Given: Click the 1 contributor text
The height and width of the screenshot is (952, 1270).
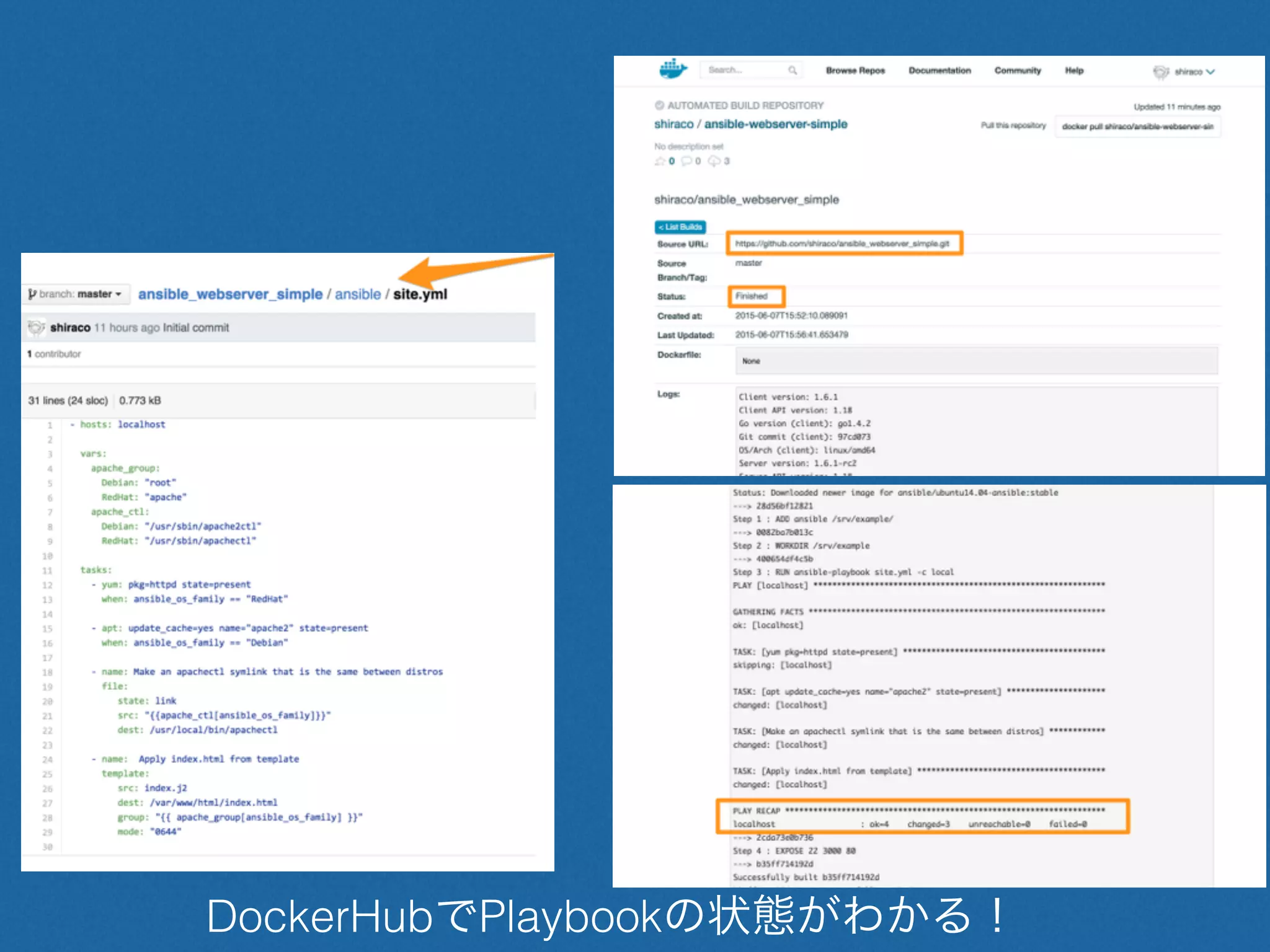Looking at the screenshot, I should tap(54, 354).
